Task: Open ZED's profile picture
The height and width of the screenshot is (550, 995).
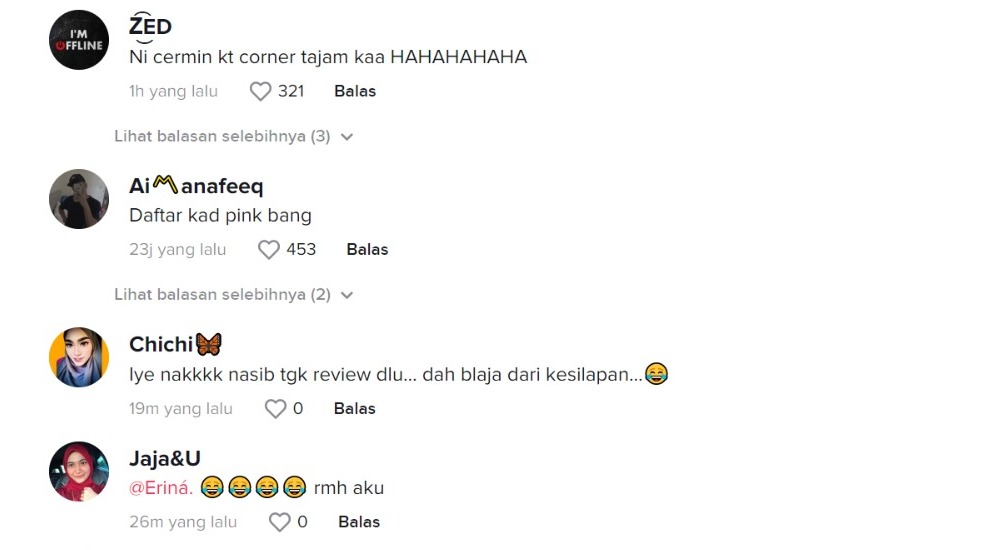Action: point(79,40)
